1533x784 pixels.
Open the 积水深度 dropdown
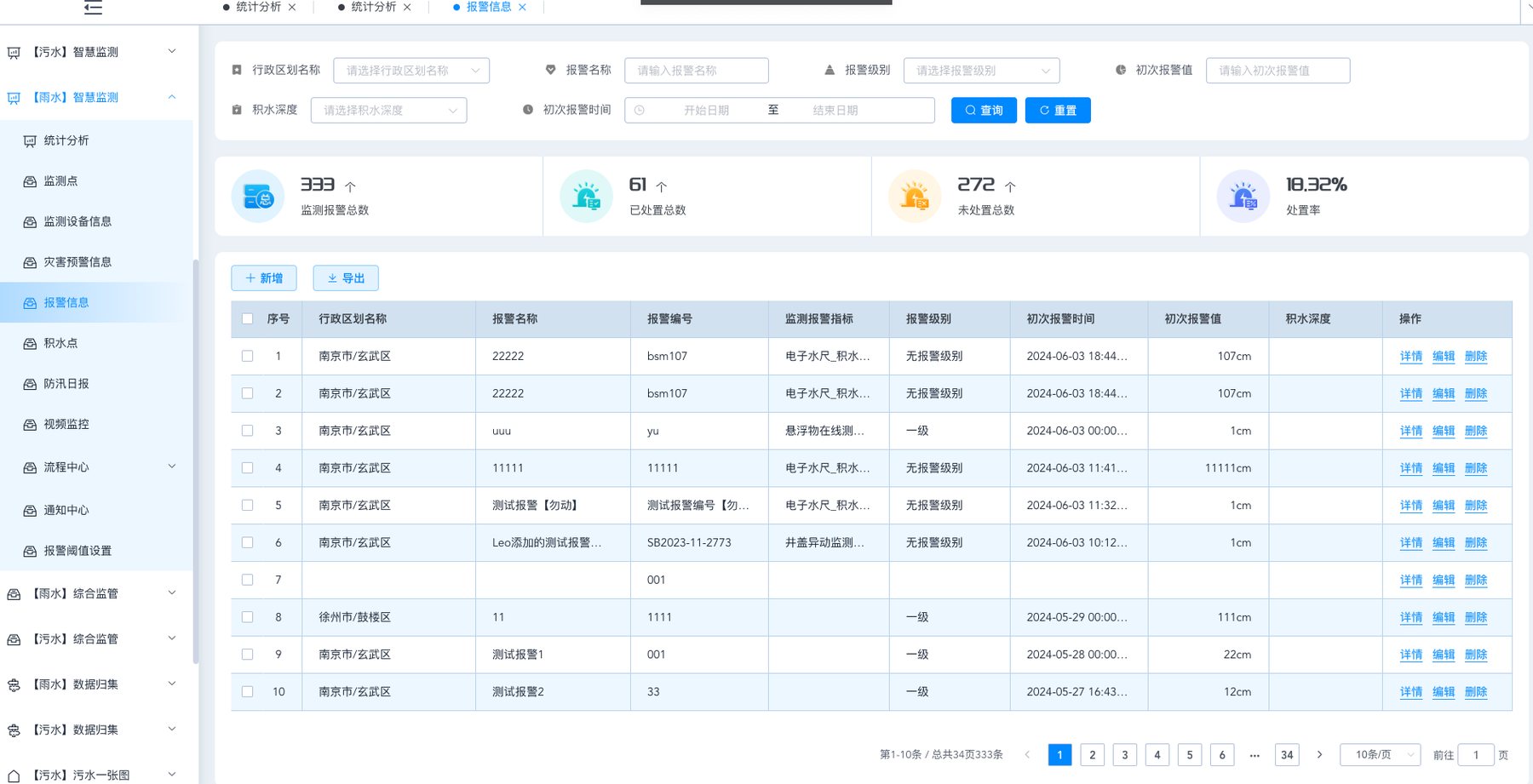pyautogui.click(x=388, y=111)
